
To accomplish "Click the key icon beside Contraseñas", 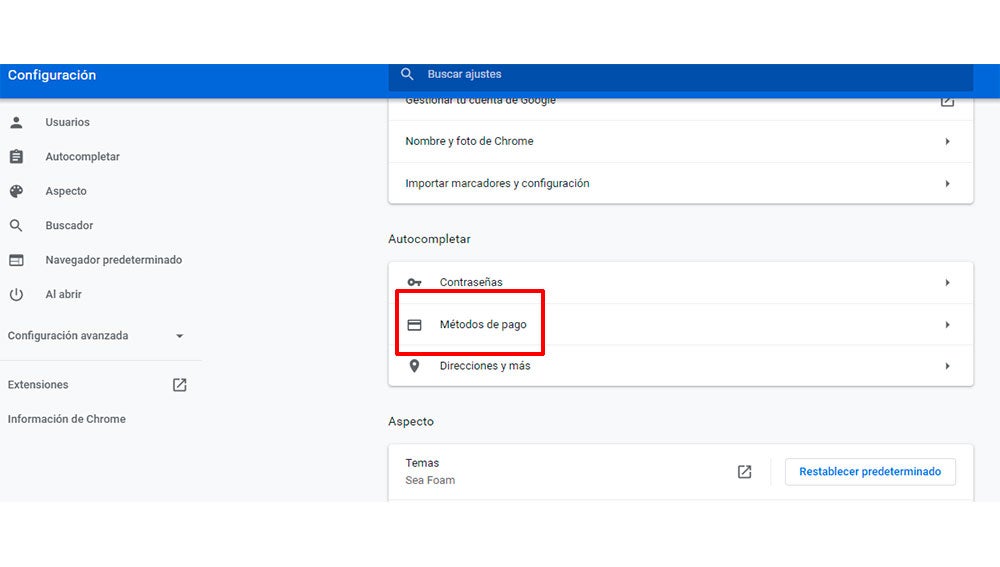I will [x=415, y=282].
